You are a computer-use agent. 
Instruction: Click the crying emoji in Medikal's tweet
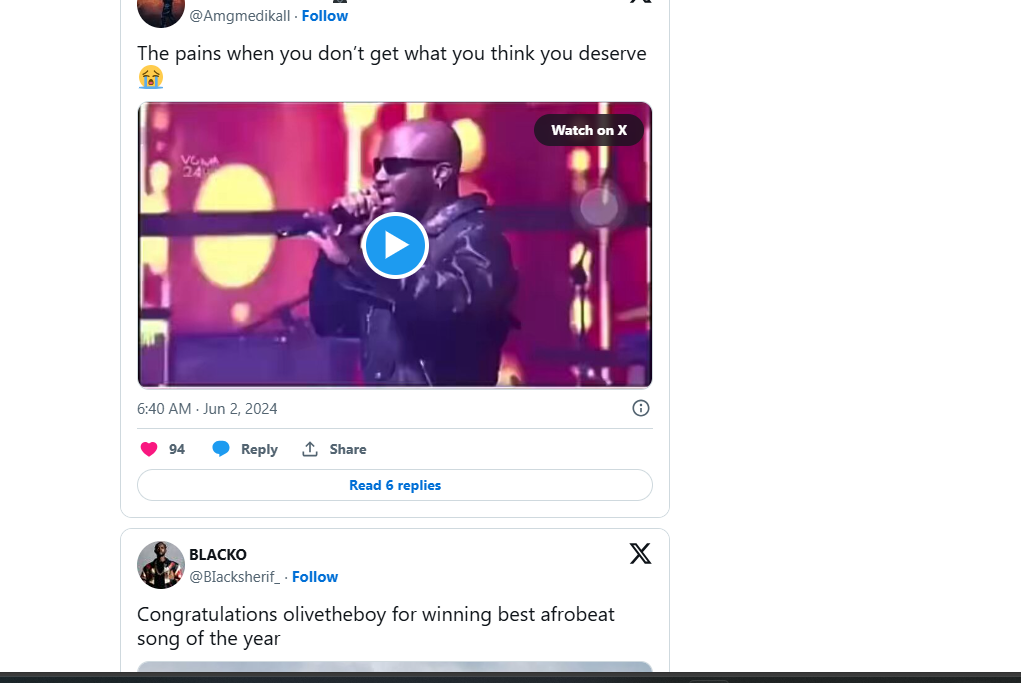pyautogui.click(x=151, y=78)
